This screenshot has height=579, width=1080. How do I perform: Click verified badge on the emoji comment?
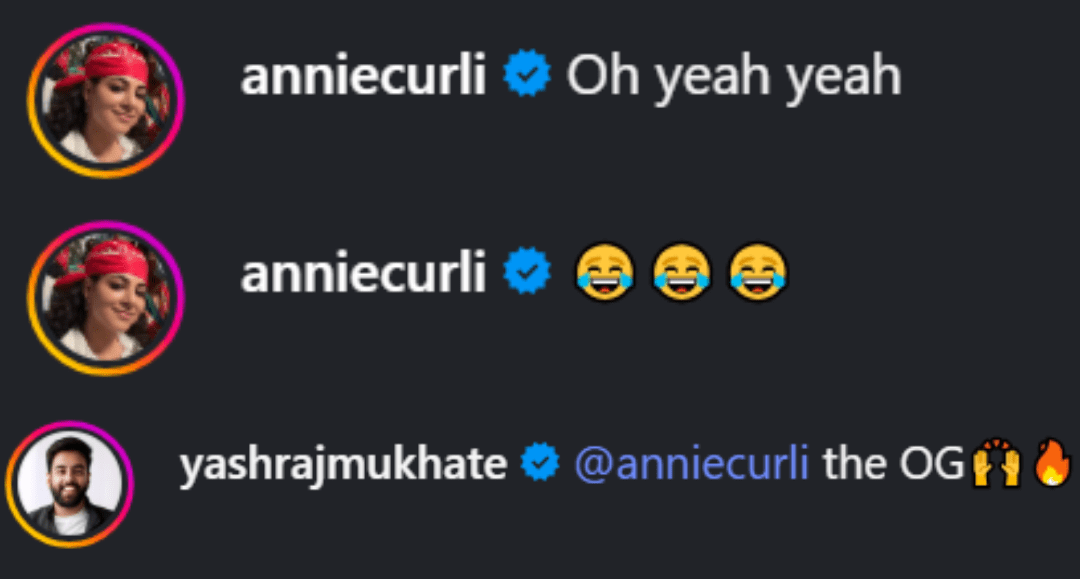pyautogui.click(x=527, y=271)
